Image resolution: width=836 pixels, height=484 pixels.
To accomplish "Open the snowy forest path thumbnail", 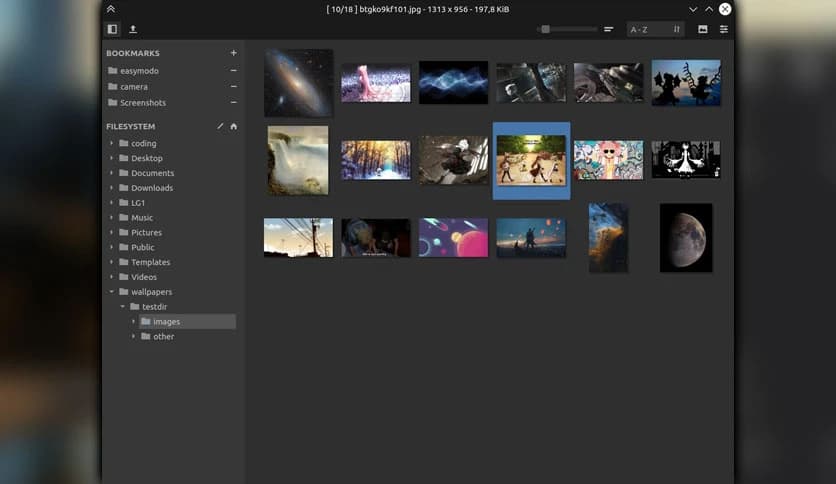I will coord(376,160).
